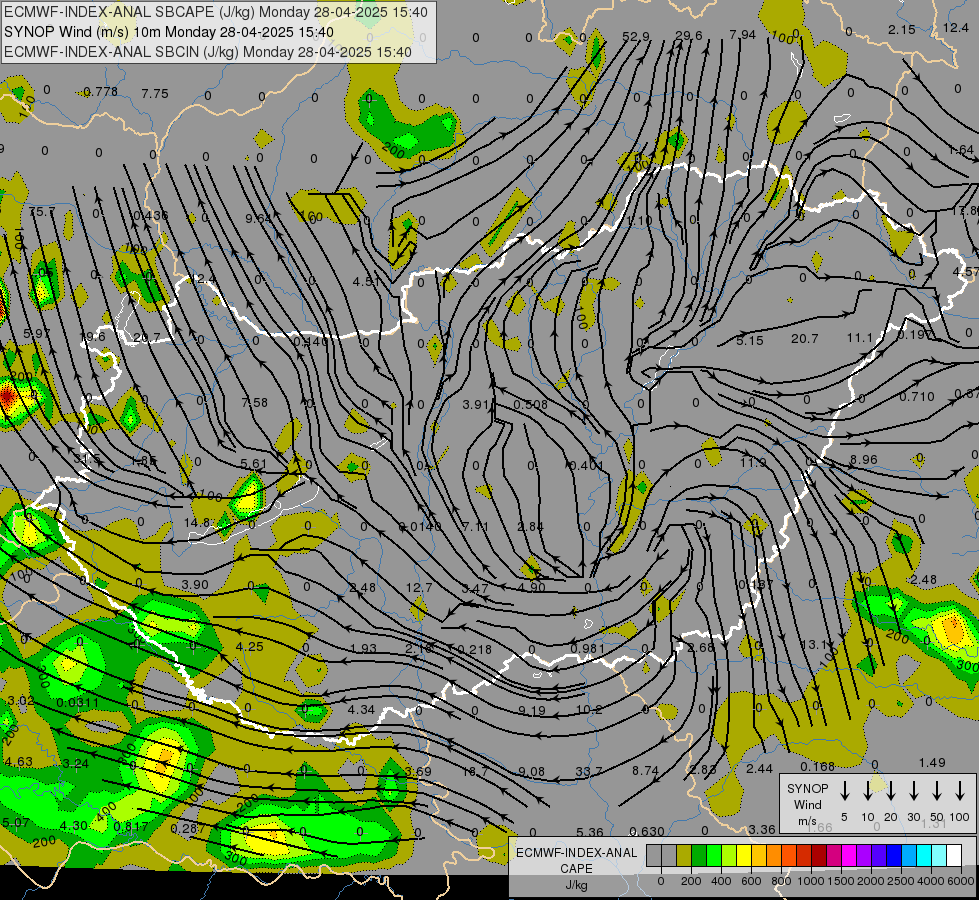Select the olive CAPE legend swatch
This screenshot has height=900, width=979.
pyautogui.click(x=684, y=856)
